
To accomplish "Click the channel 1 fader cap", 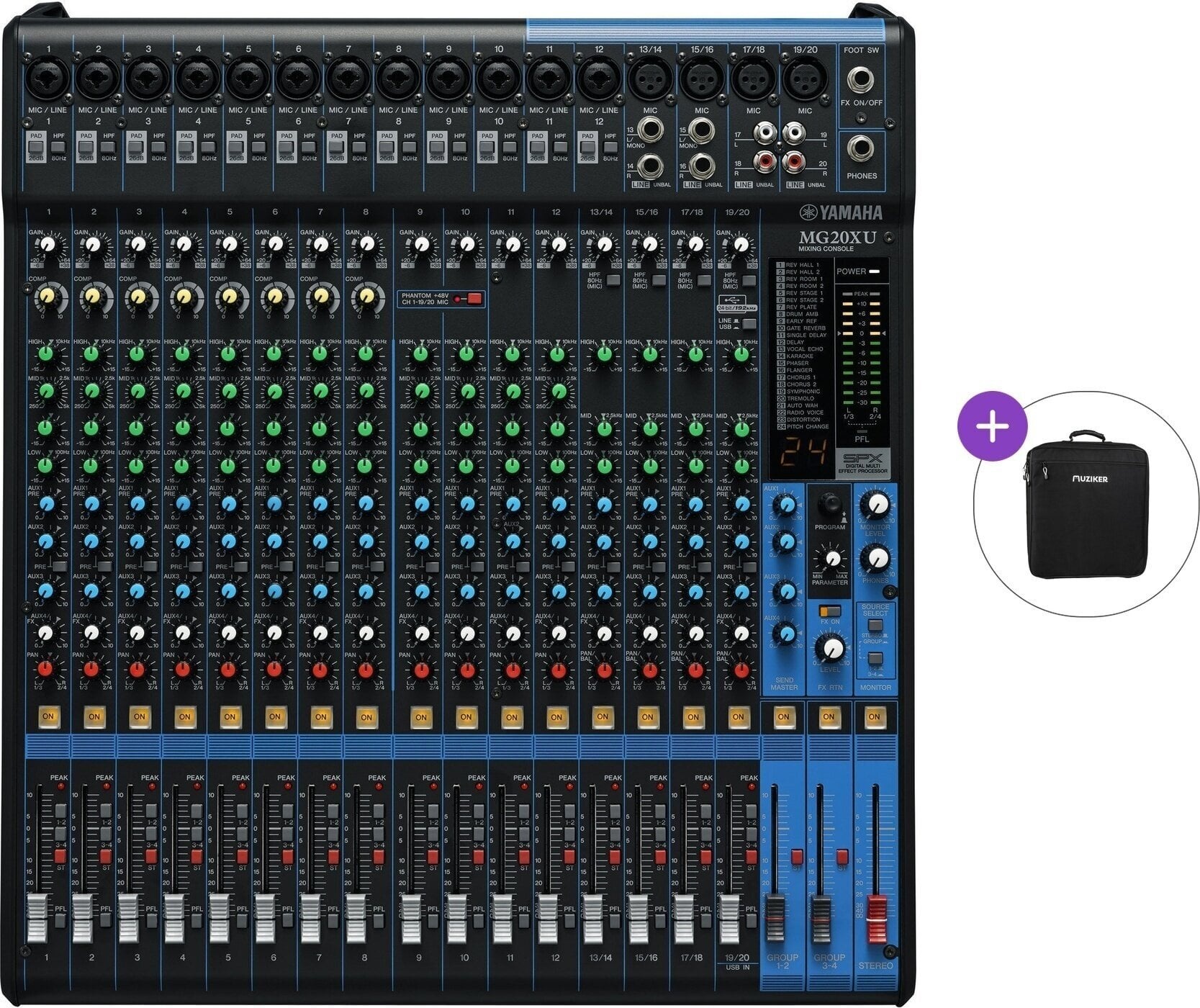I will coord(37,919).
